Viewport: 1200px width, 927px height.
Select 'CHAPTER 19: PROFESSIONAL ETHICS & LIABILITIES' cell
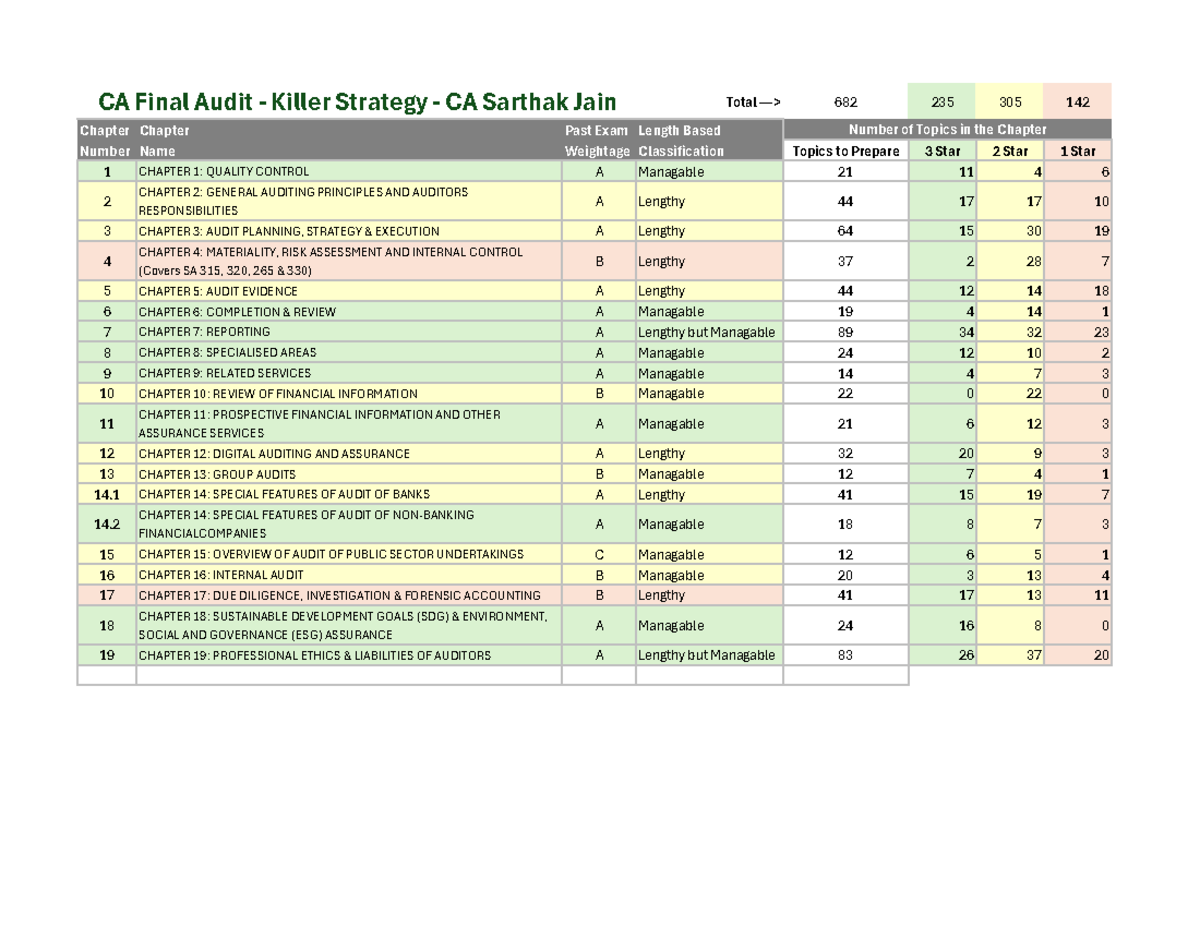(349, 656)
